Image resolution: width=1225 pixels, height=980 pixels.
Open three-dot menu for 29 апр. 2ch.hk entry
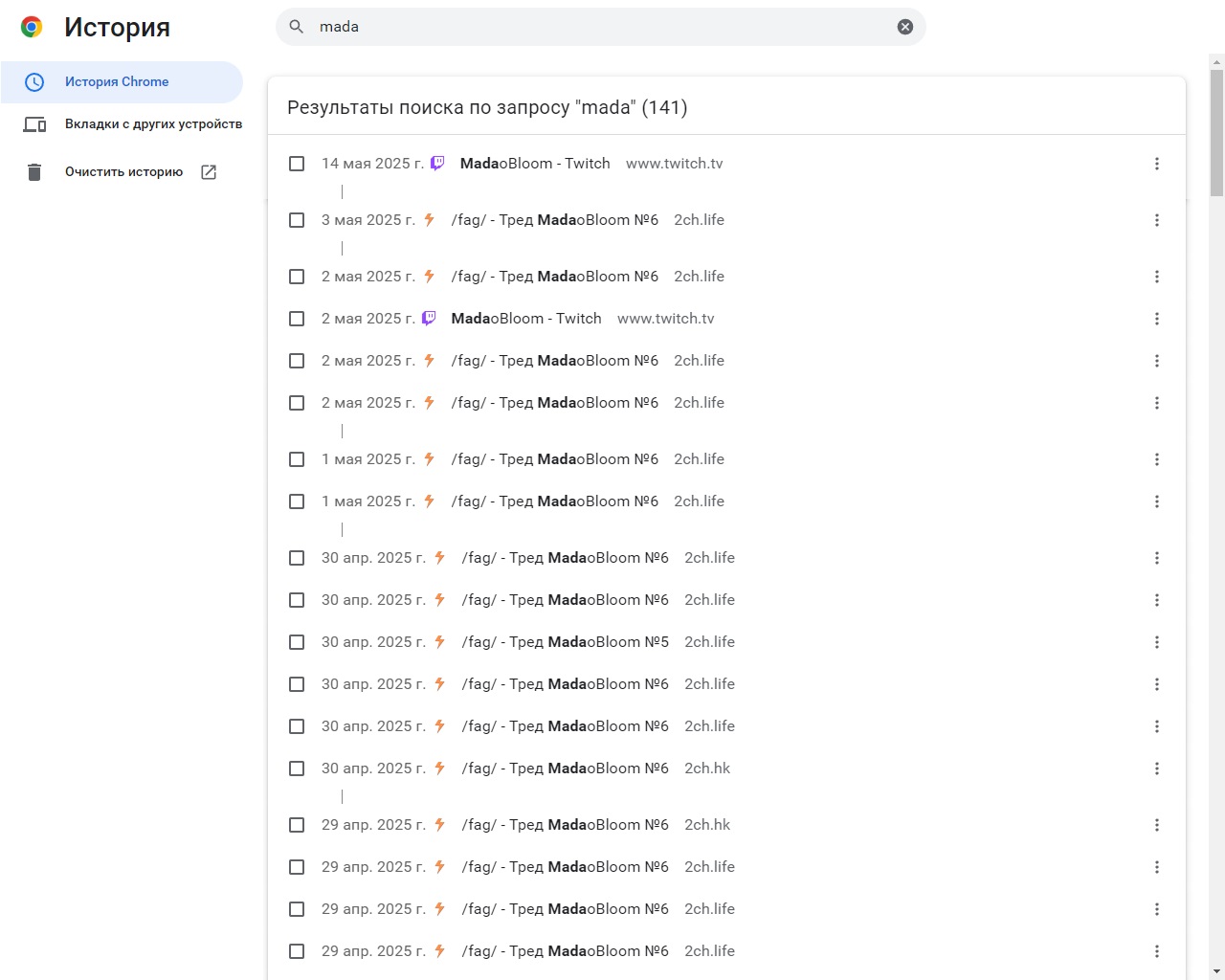point(1157,825)
